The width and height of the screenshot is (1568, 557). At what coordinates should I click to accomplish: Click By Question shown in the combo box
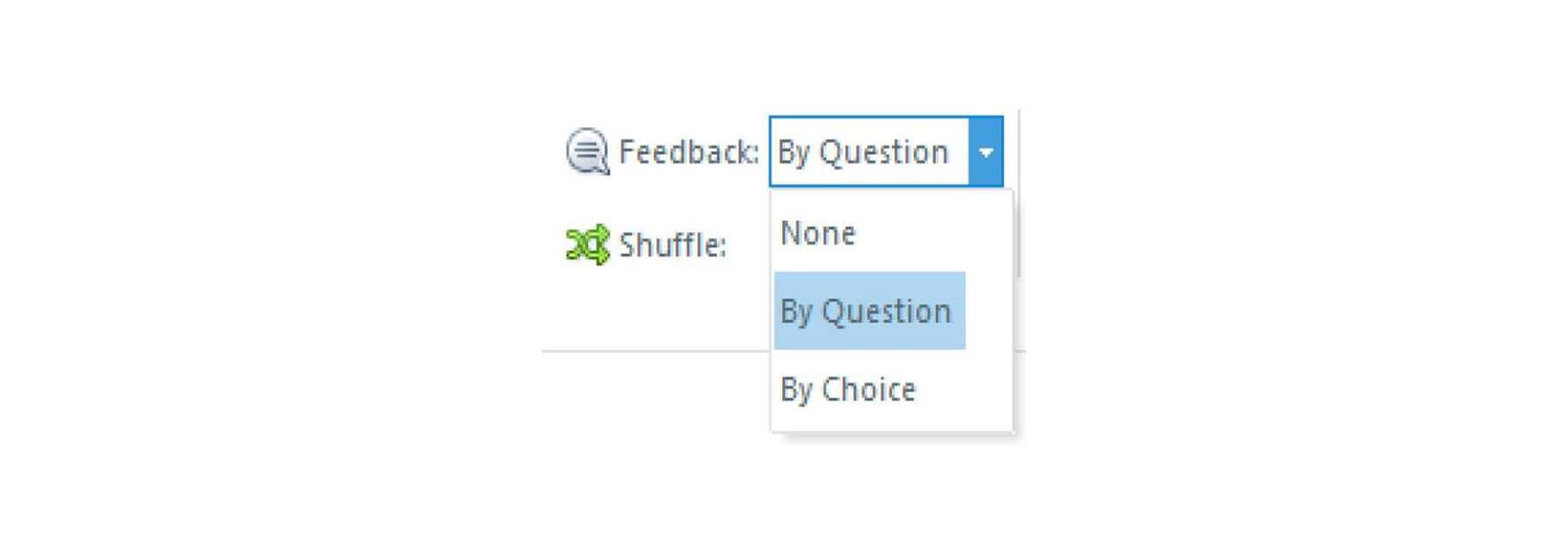pos(862,151)
